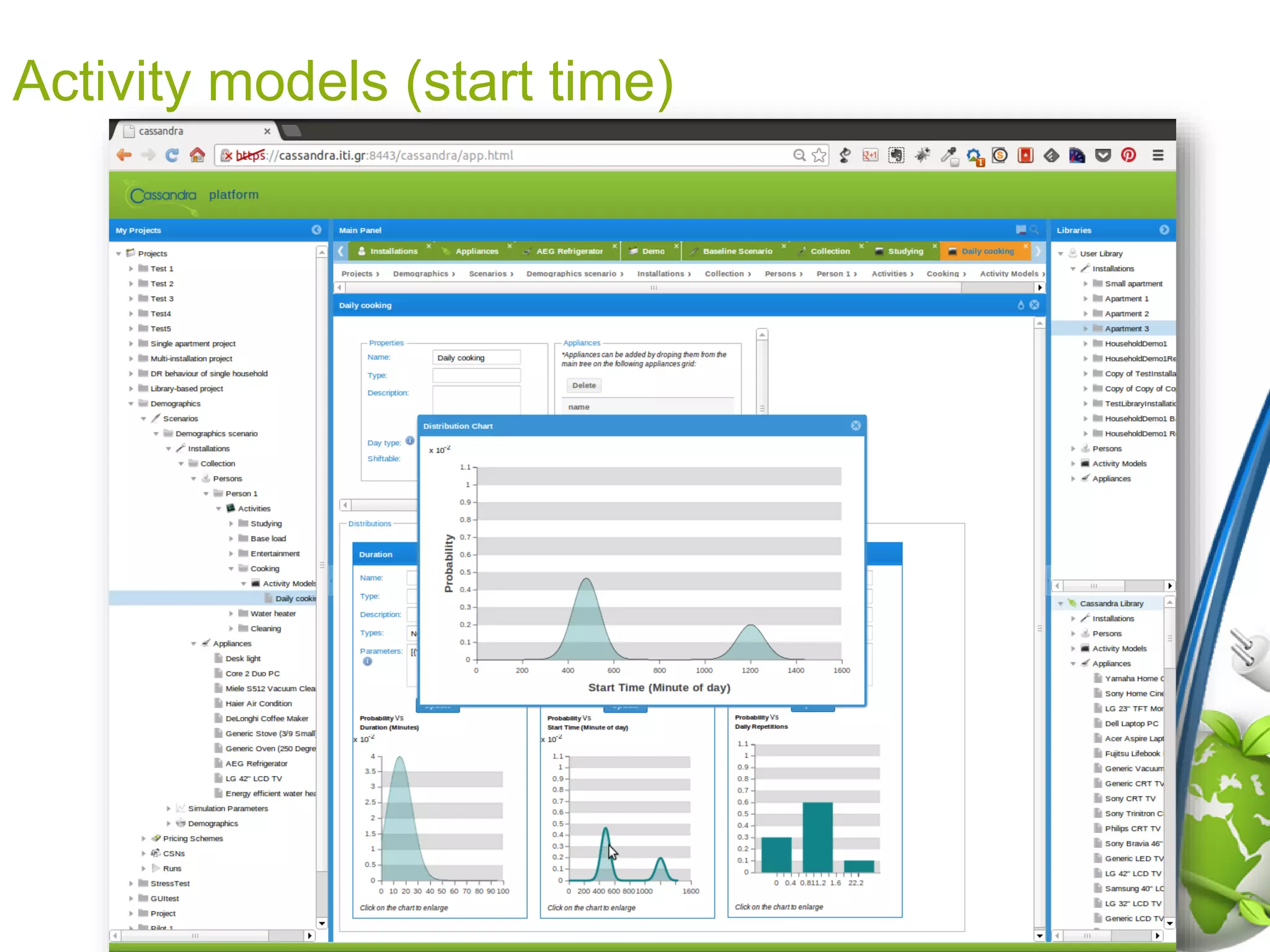
Task: Collapse the My Projects panel
Action: point(317,230)
